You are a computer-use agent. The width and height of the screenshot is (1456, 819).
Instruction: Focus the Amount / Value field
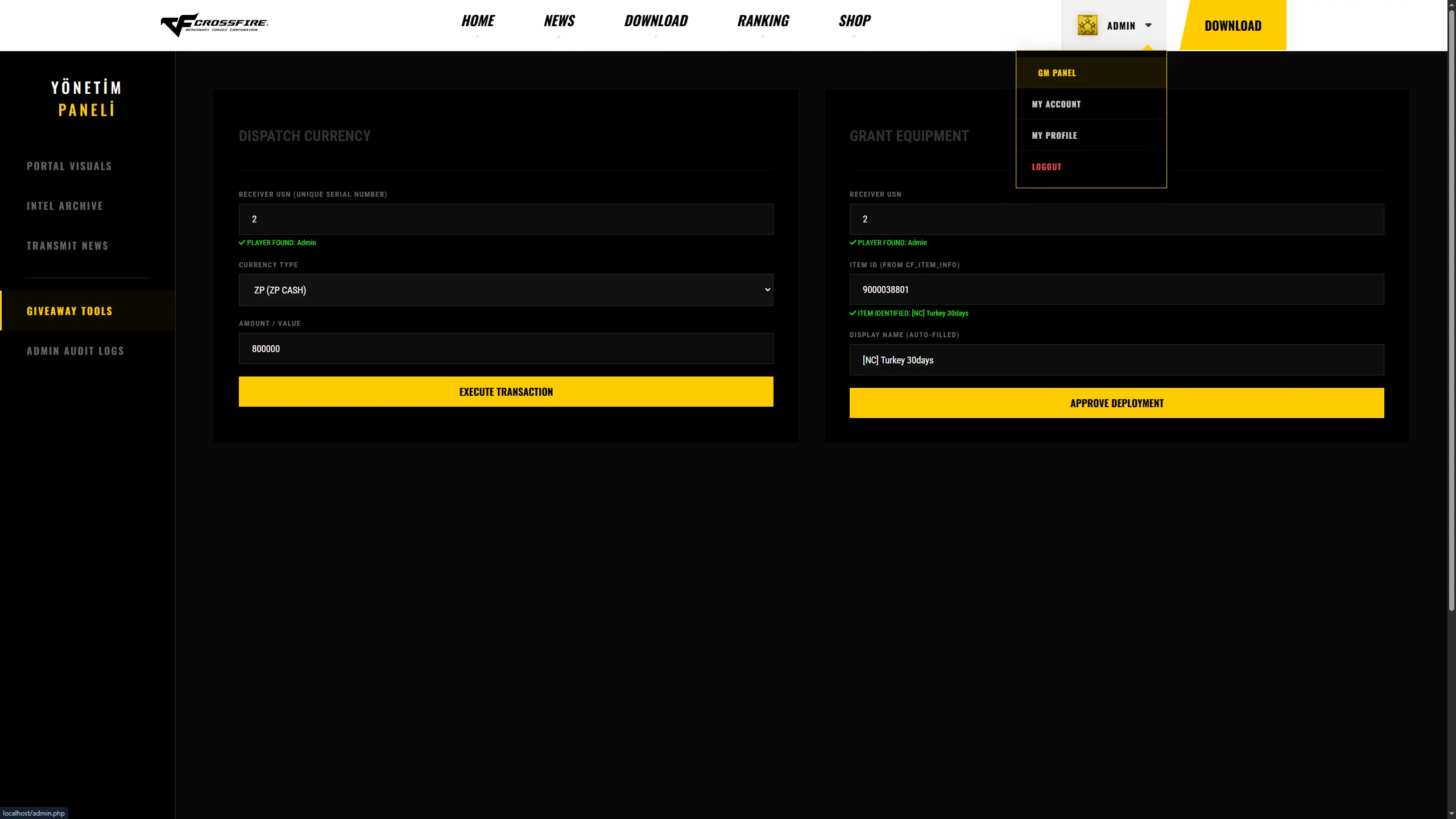click(x=506, y=349)
